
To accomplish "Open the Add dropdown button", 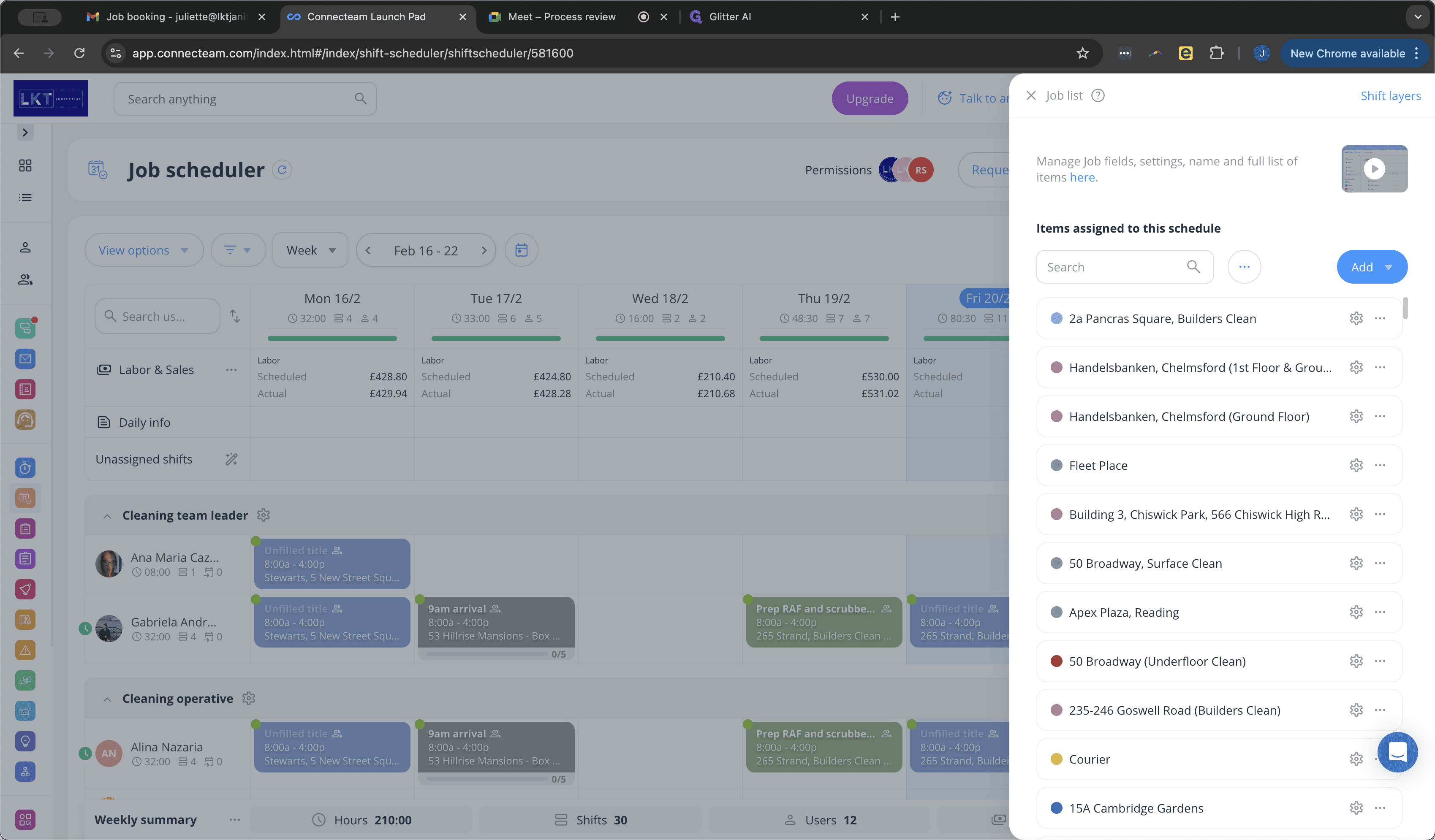I will point(1372,267).
